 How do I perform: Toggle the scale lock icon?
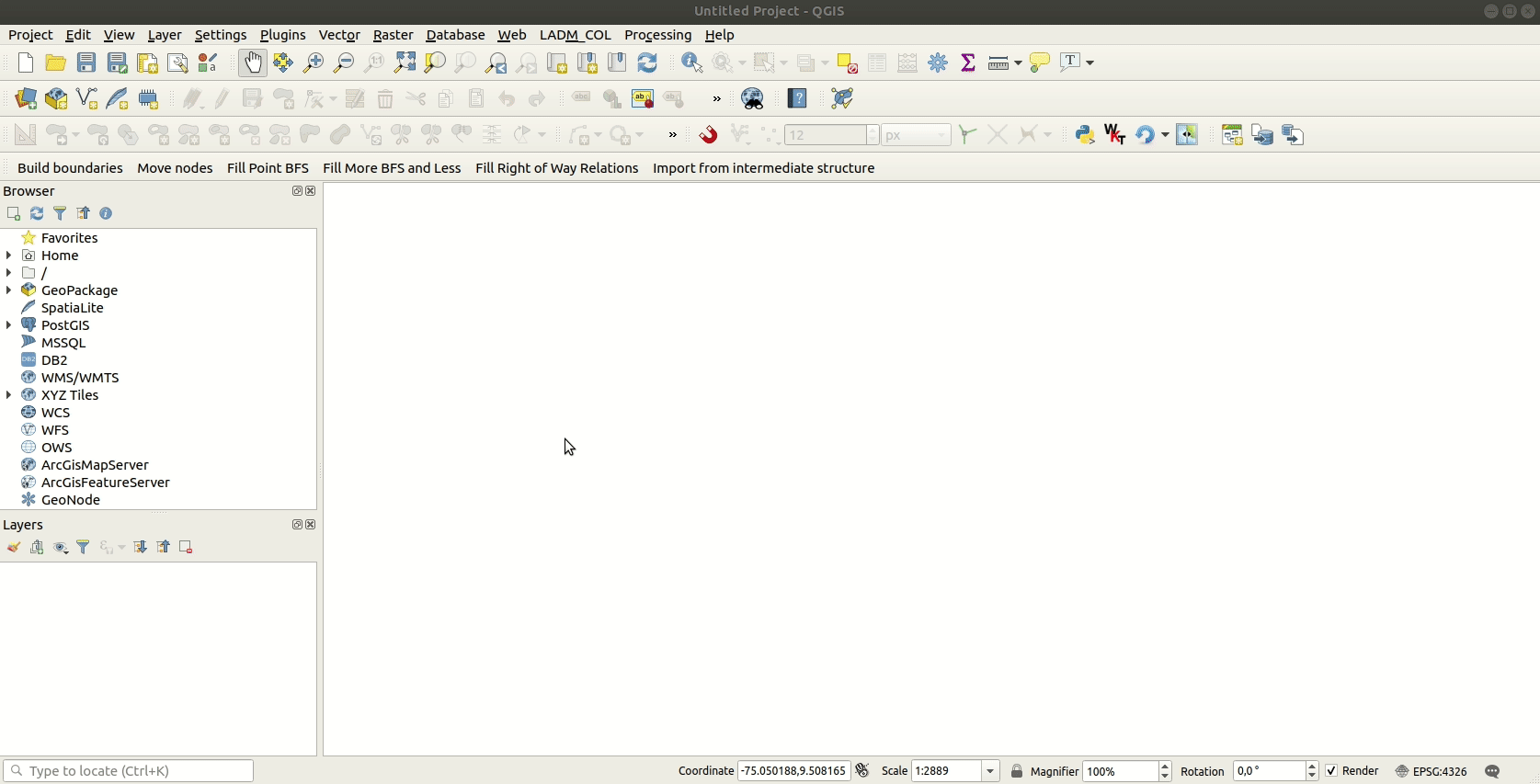tap(1017, 771)
